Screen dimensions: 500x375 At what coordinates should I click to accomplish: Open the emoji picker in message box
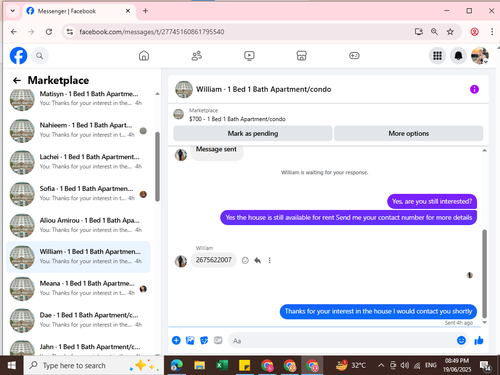tap(461, 340)
